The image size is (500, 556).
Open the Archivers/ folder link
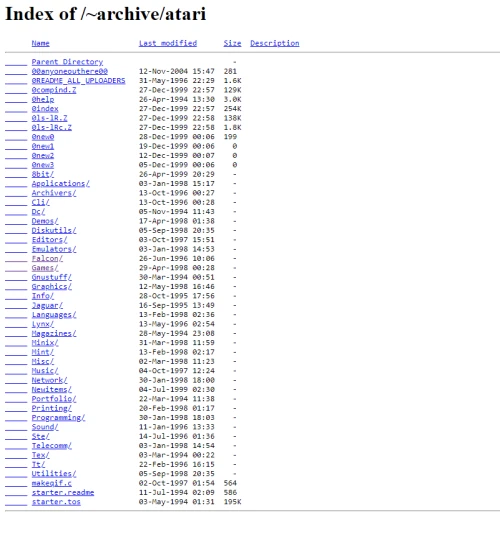[x=54, y=193]
